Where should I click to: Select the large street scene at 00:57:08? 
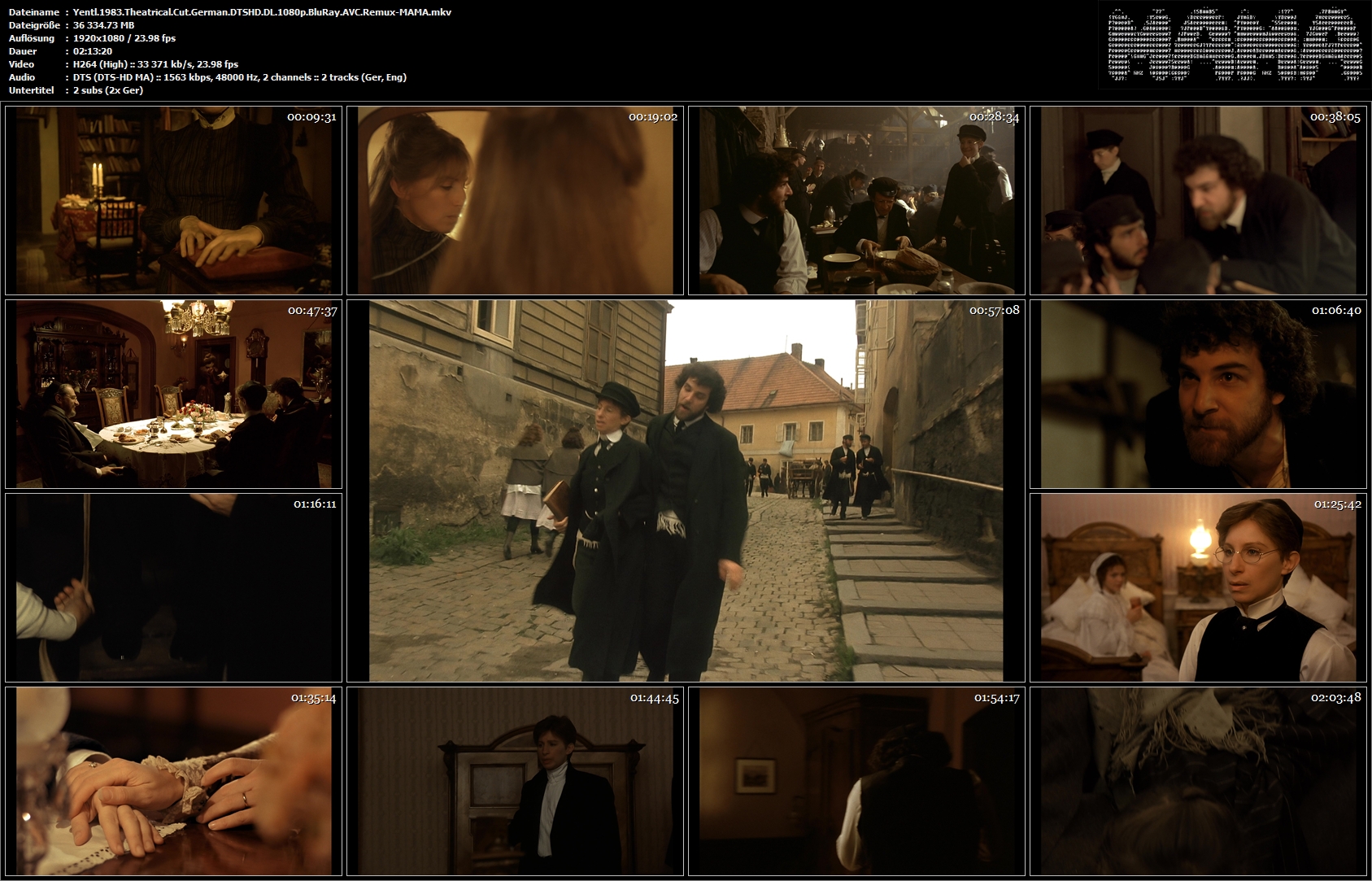pos(686,491)
